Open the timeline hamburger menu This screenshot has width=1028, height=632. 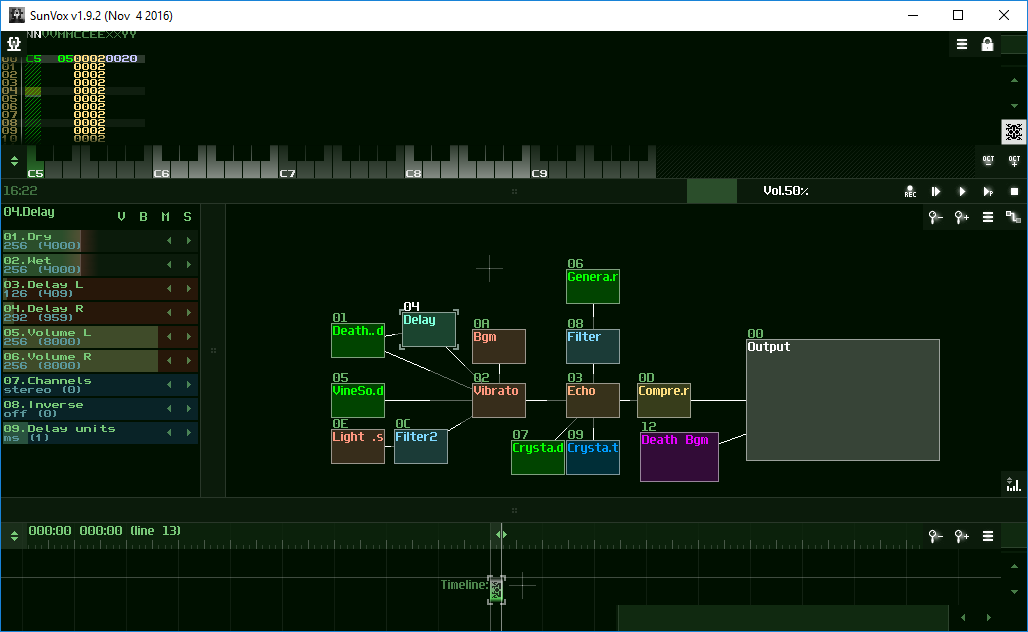point(988,536)
